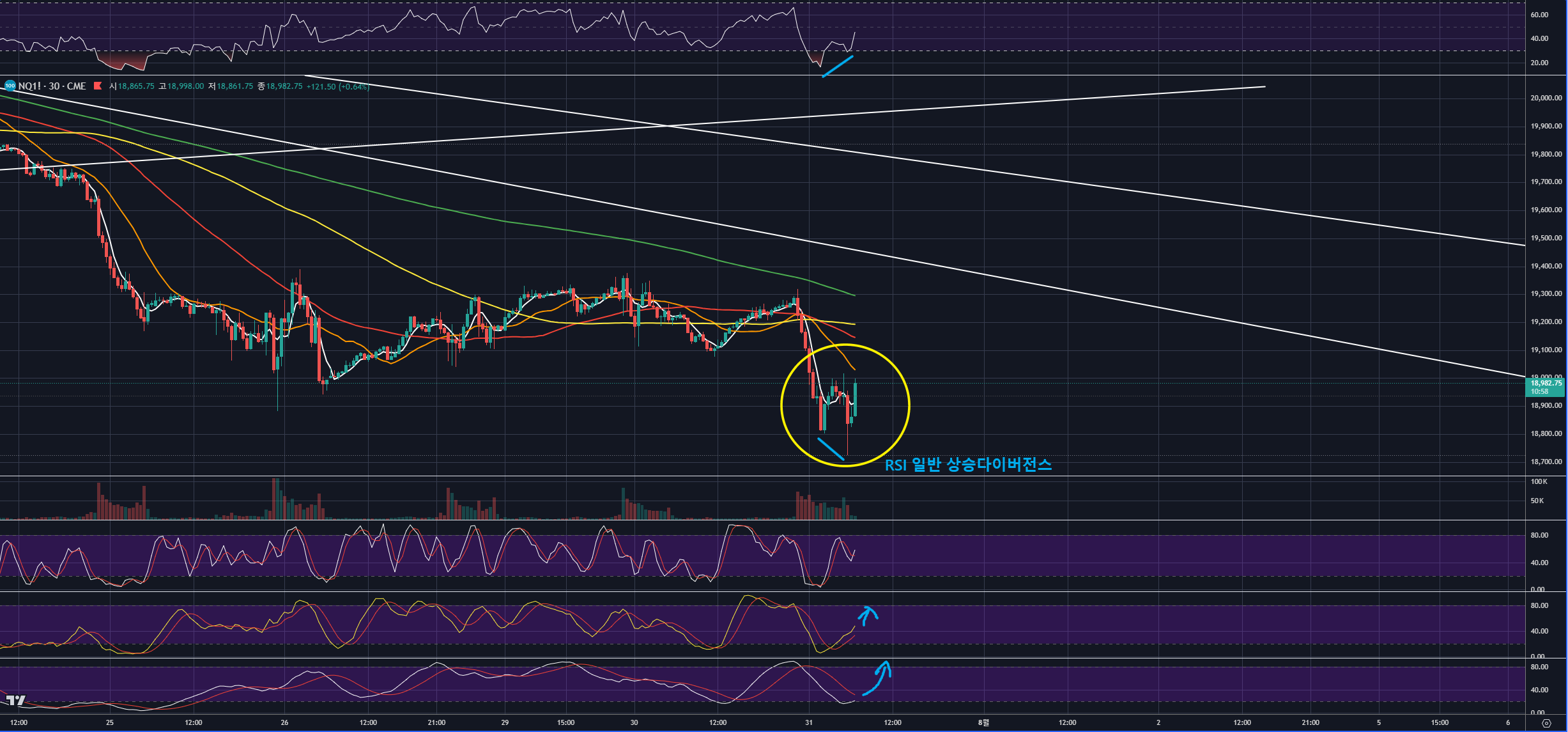The image size is (1568, 732).
Task: Click the 60.00 level on RSI axis
Action: (x=1539, y=15)
